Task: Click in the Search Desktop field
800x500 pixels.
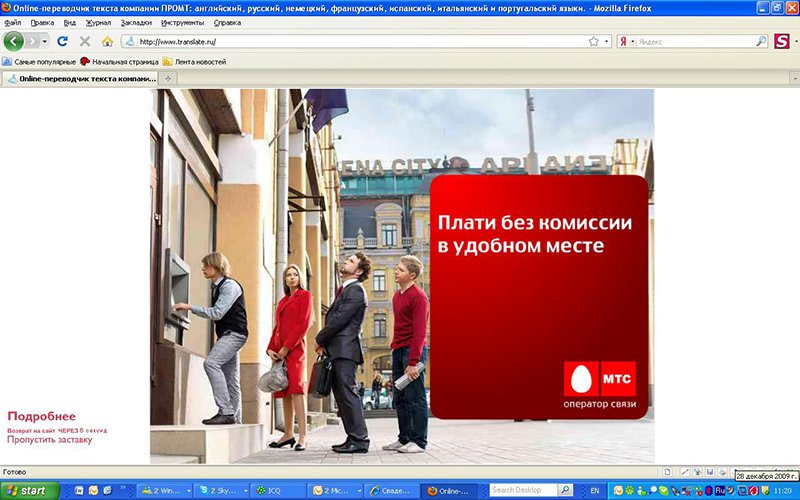Action: point(523,490)
